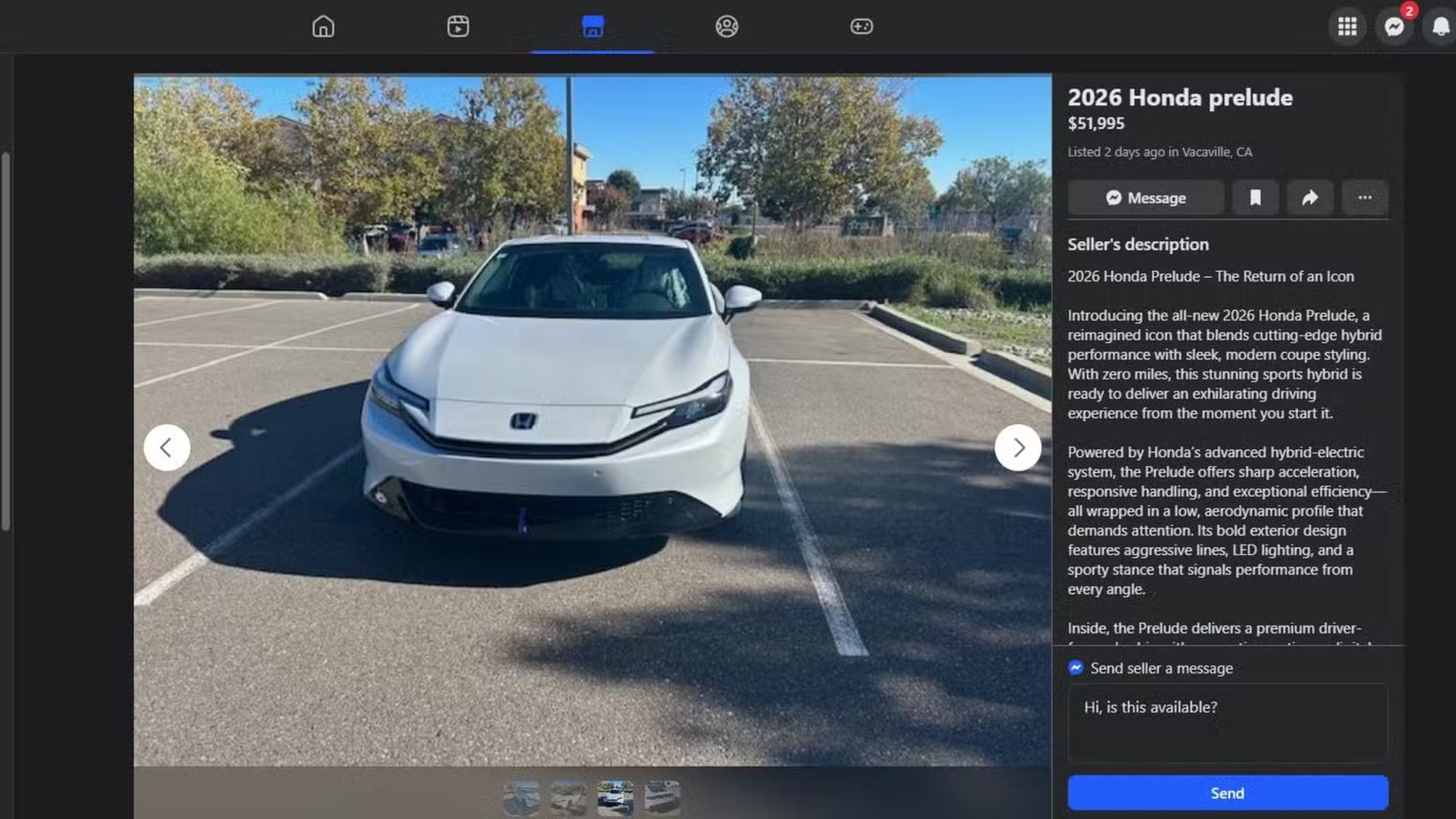Select the fourth photo thumbnail
Viewport: 1456px width, 819px height.
662,797
